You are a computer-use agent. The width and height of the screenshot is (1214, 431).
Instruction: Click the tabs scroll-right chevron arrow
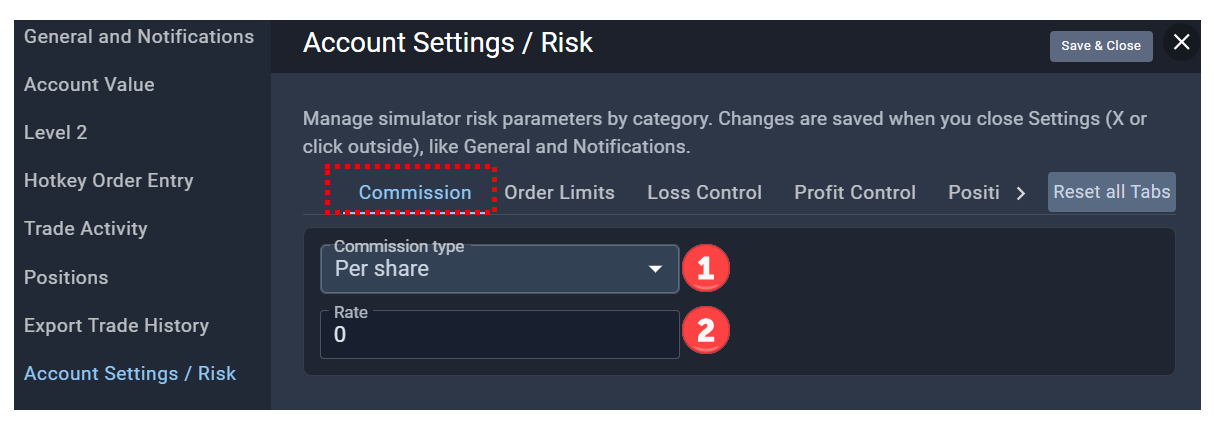[x=1020, y=193]
